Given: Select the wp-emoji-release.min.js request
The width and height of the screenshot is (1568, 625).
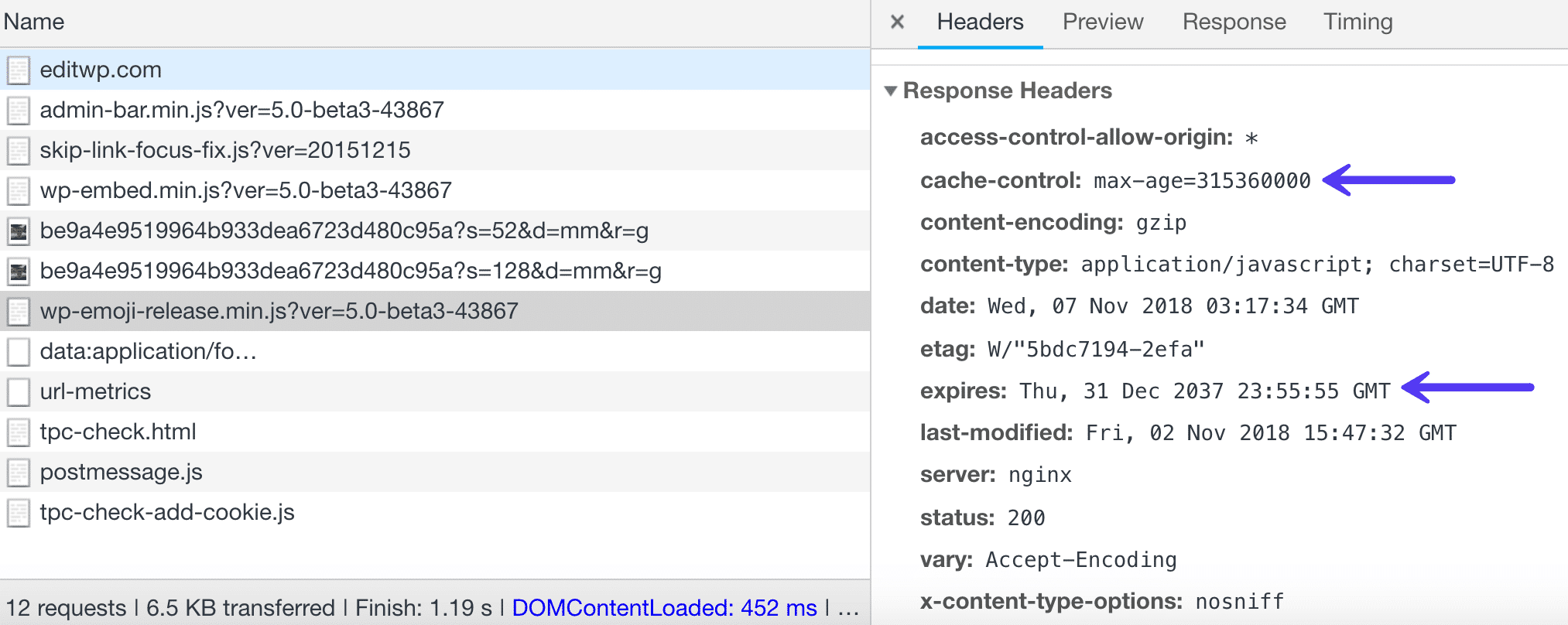Looking at the screenshot, I should pos(279,311).
